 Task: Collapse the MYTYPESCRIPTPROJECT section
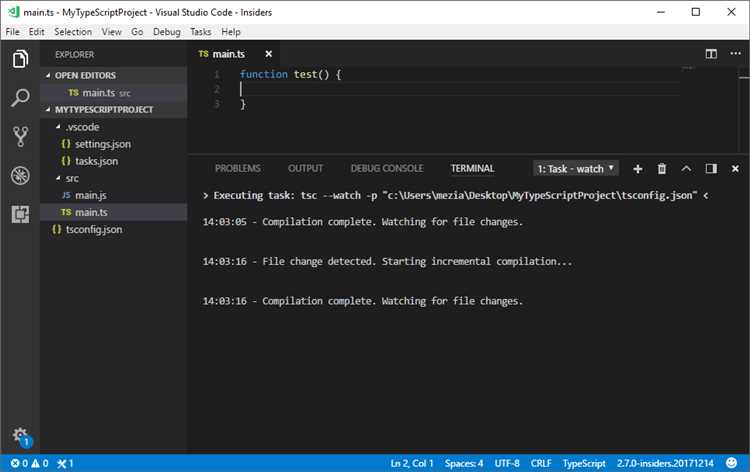(x=114, y=110)
